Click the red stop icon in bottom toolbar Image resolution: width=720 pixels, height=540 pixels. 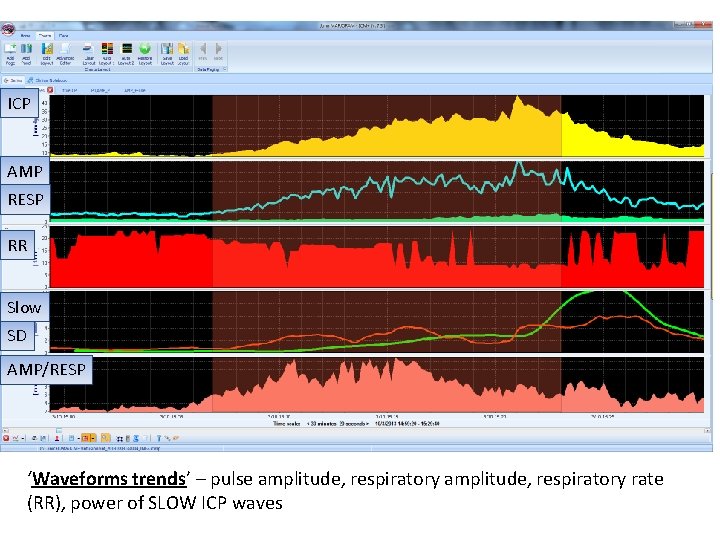6,439
